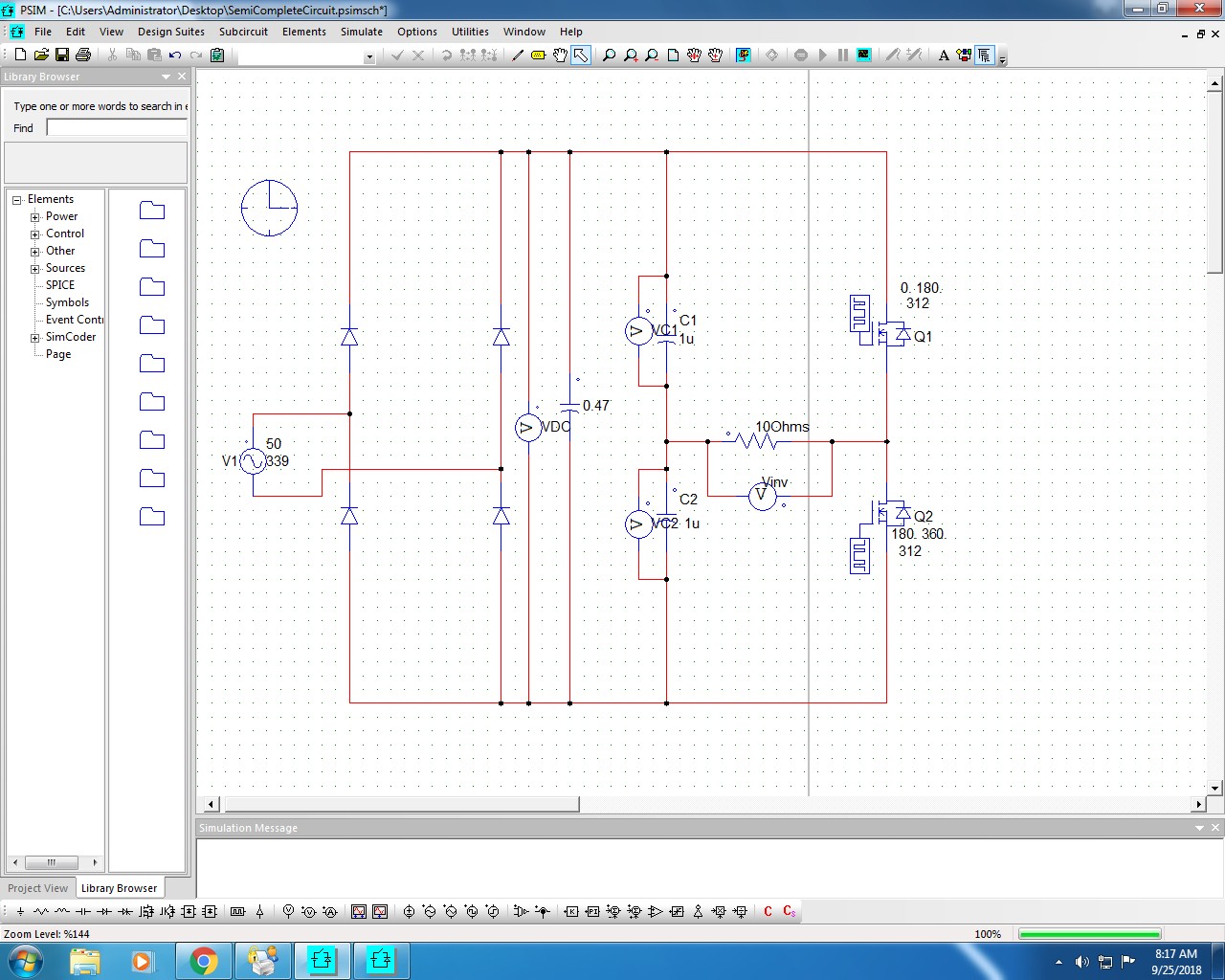
Task: Open the Simulate menu
Action: [x=362, y=32]
